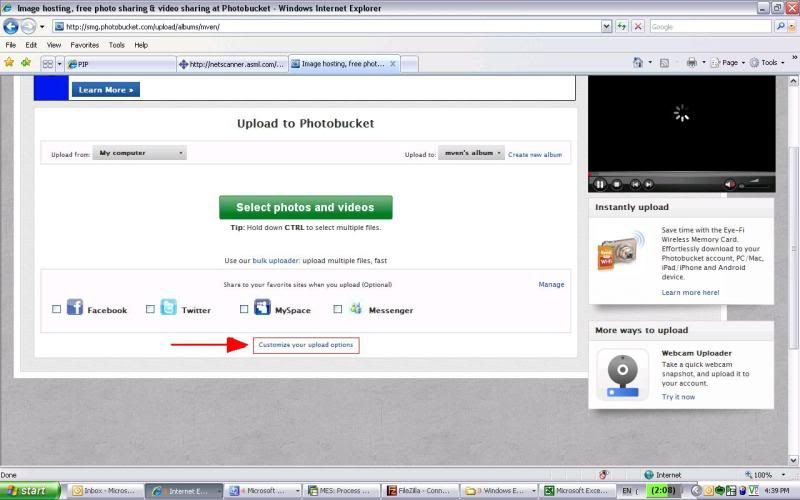800x500 pixels.
Task: Tick the MySpace checkbox
Action: click(x=244, y=309)
